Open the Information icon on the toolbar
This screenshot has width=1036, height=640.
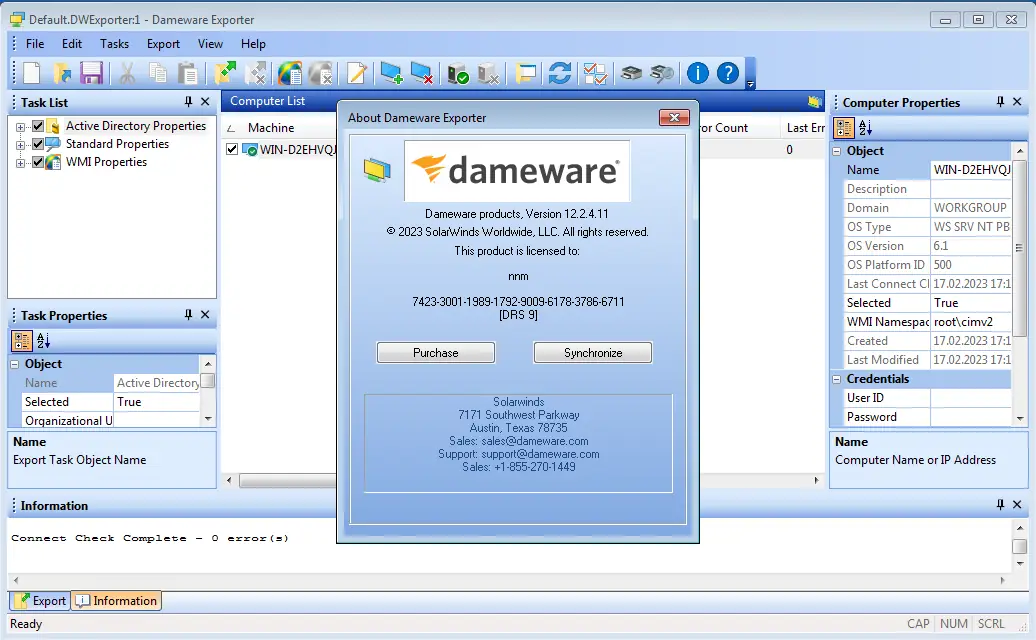click(x=697, y=72)
